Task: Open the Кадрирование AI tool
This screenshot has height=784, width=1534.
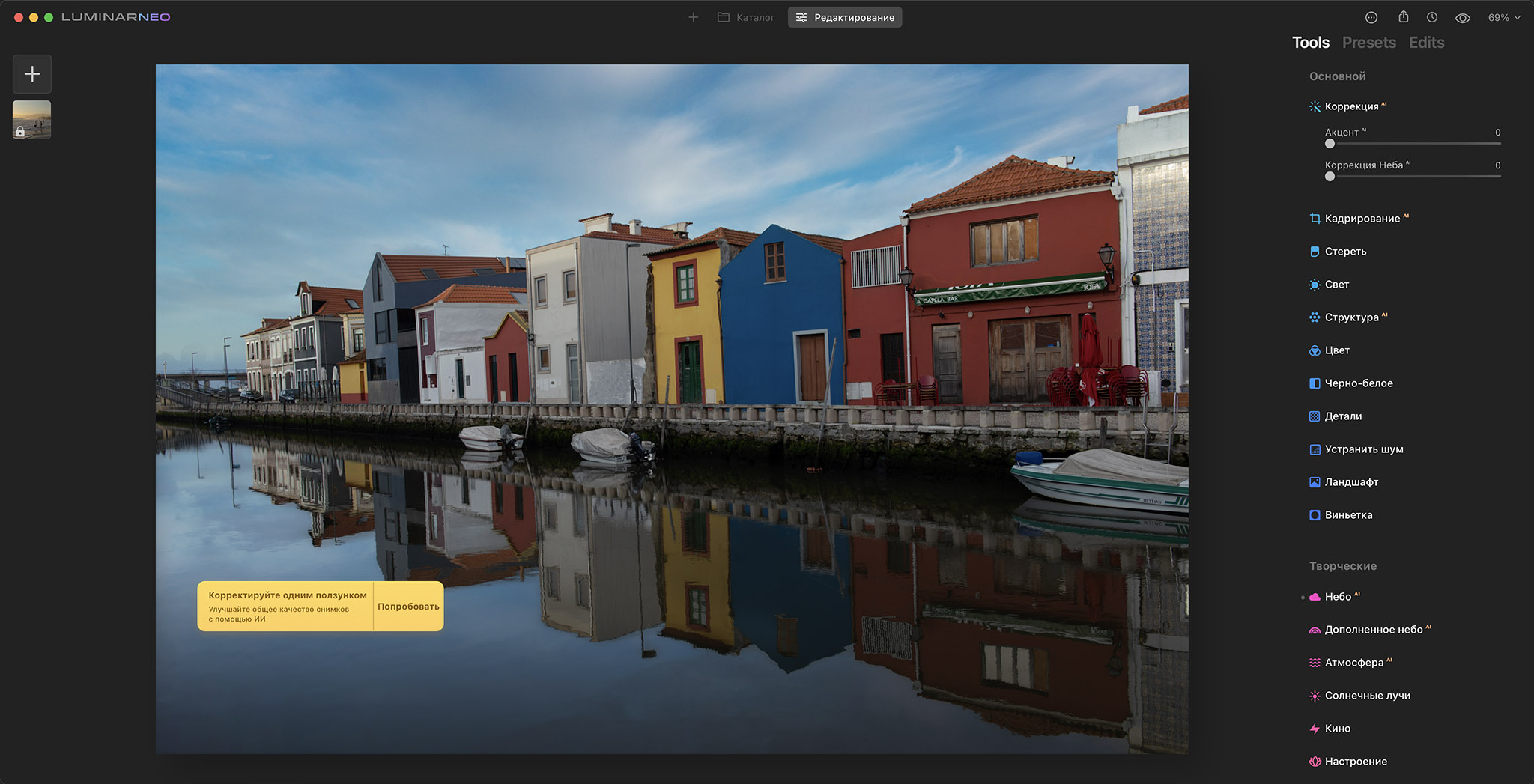Action: pyautogui.click(x=1361, y=218)
